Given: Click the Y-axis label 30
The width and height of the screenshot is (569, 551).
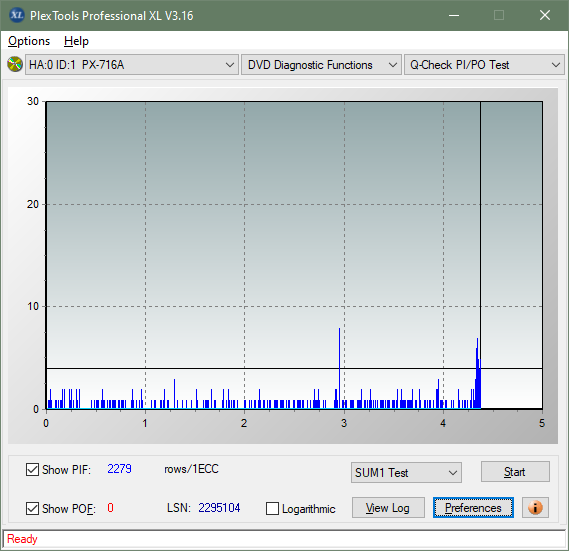Looking at the screenshot, I should pos(33,101).
